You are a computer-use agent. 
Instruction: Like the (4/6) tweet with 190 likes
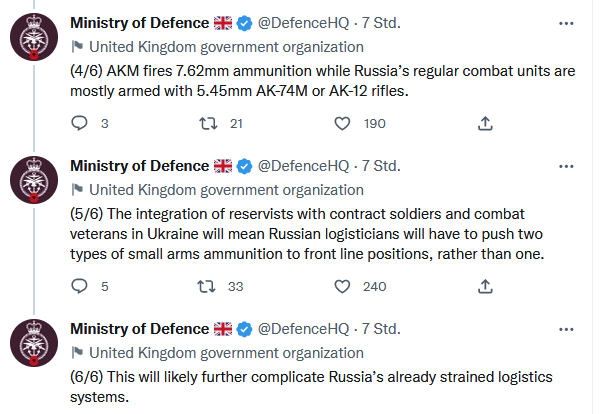pos(342,123)
